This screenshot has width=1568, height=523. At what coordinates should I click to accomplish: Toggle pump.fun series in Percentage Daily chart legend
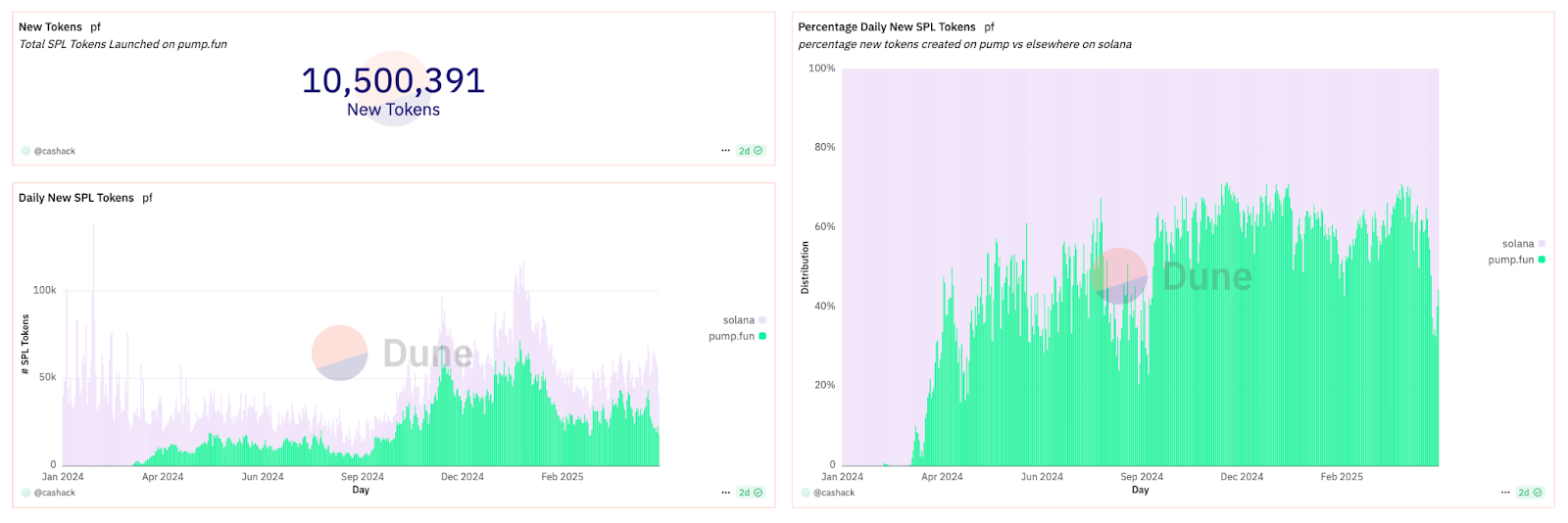pyautogui.click(x=1517, y=260)
